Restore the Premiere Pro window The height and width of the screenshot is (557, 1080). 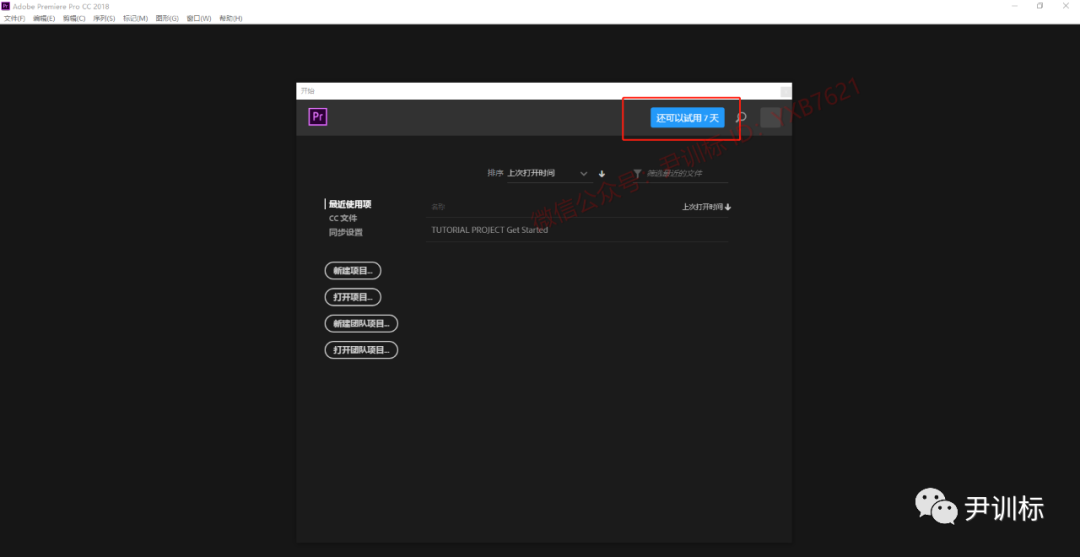pos(1039,6)
